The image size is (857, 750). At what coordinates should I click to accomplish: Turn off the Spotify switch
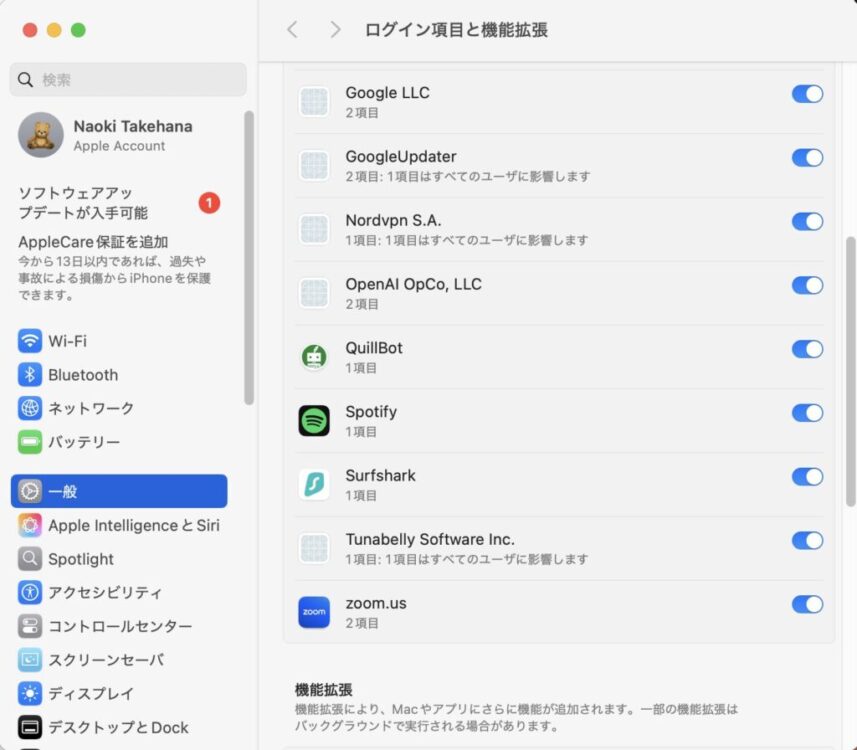coord(807,413)
